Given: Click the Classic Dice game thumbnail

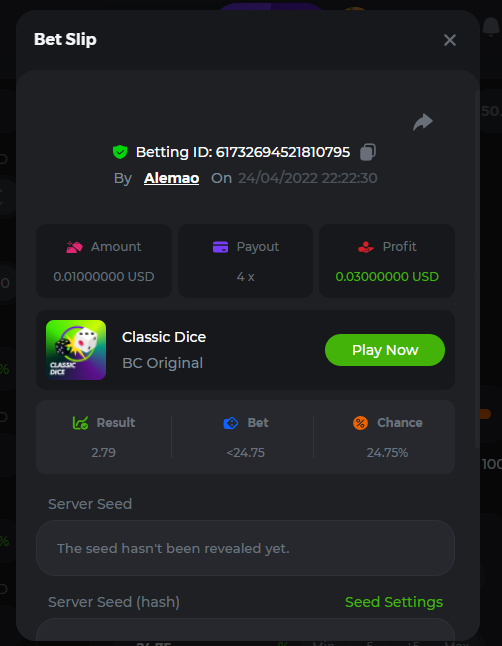Looking at the screenshot, I should click(x=76, y=350).
